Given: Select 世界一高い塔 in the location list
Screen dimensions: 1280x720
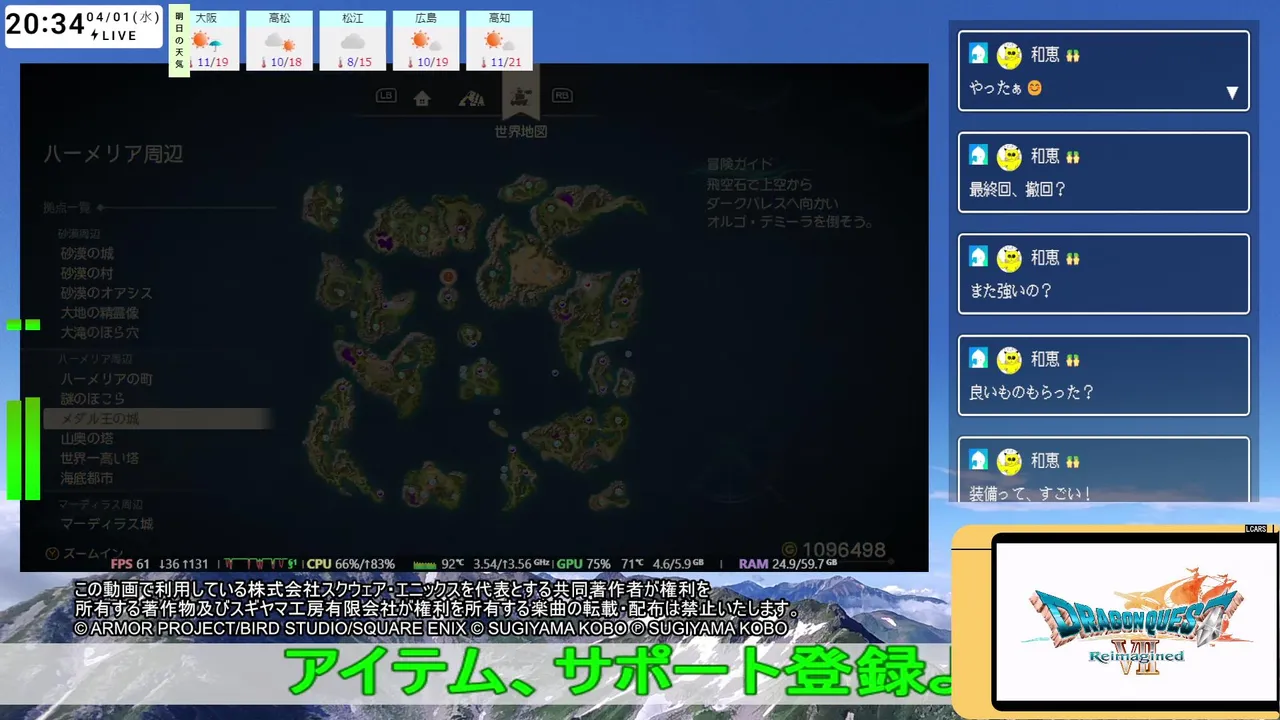Looking at the screenshot, I should 99,458.
